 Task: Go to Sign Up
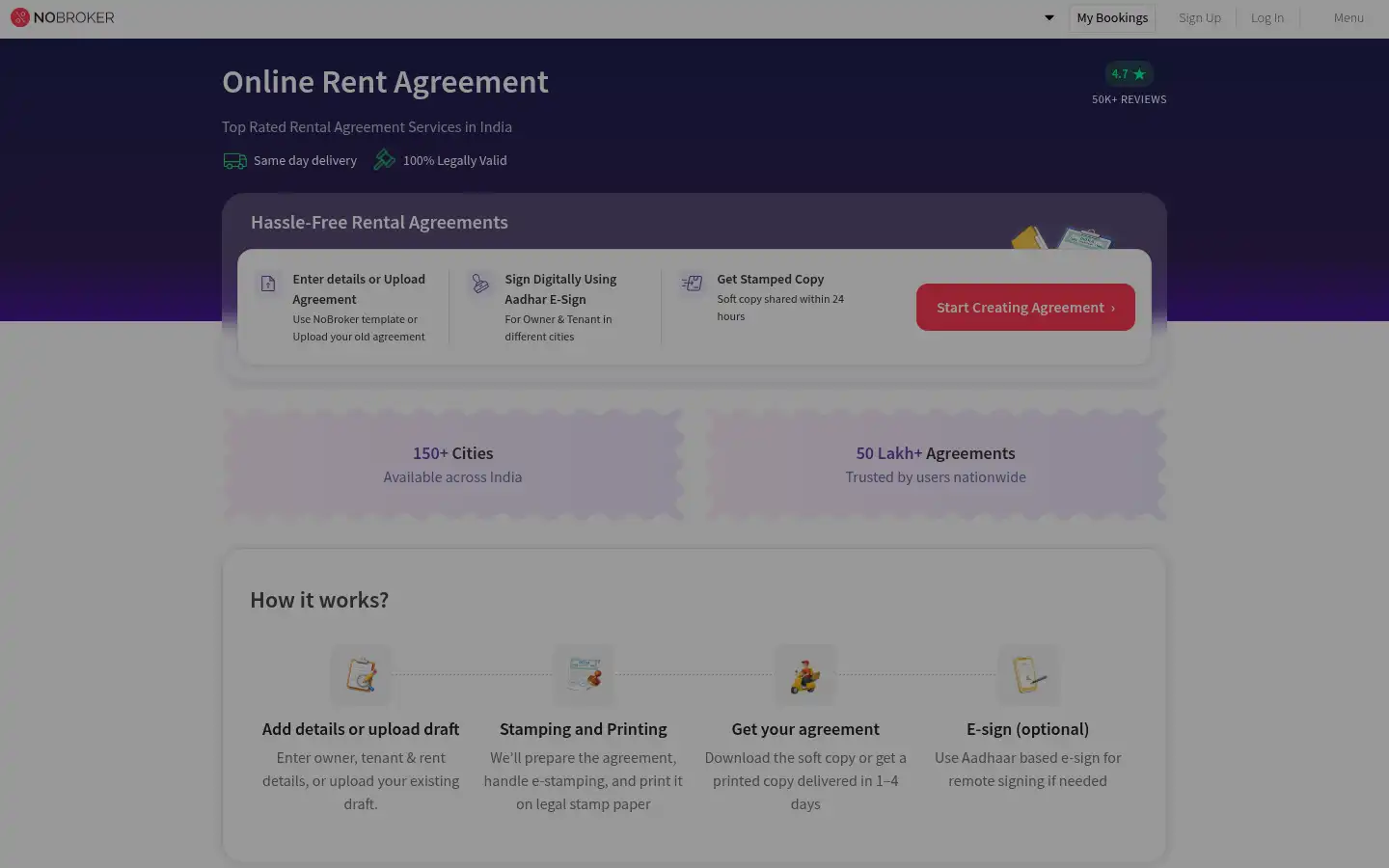click(x=1200, y=17)
